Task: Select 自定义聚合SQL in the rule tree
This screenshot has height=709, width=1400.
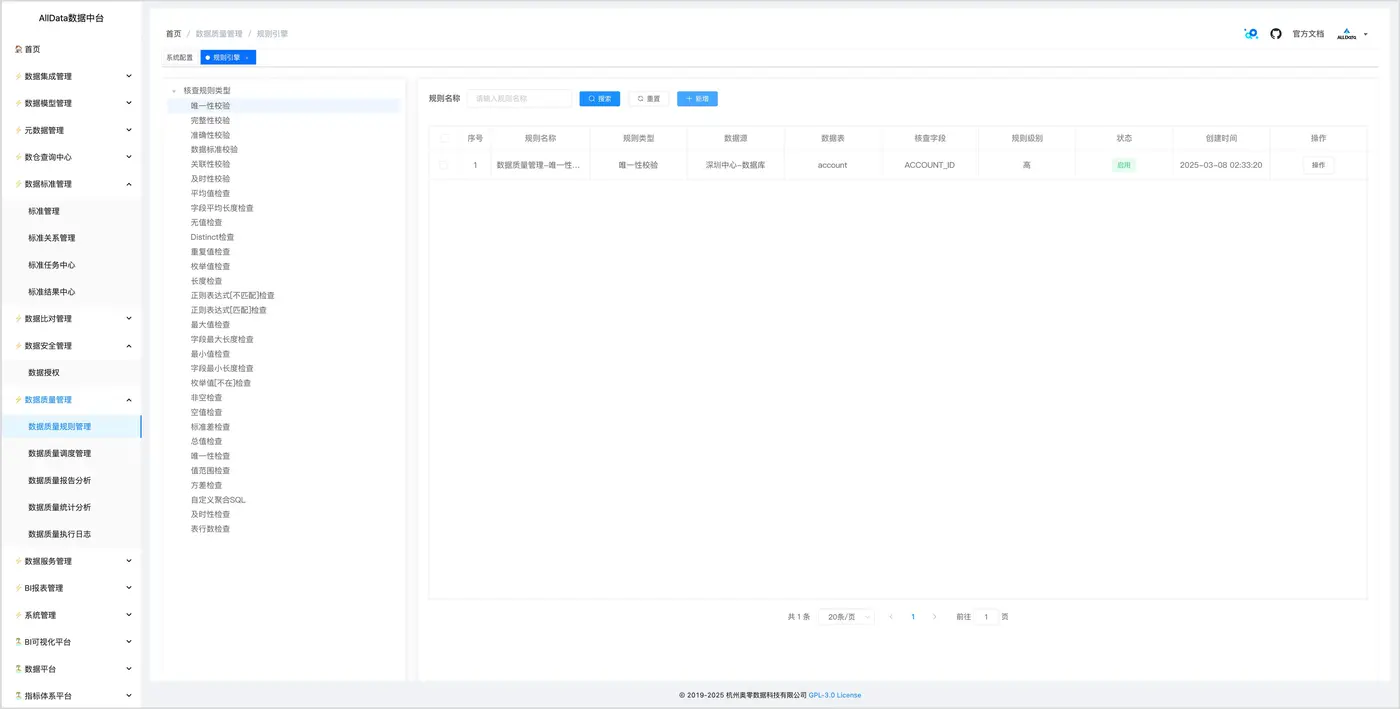Action: pyautogui.click(x=218, y=500)
